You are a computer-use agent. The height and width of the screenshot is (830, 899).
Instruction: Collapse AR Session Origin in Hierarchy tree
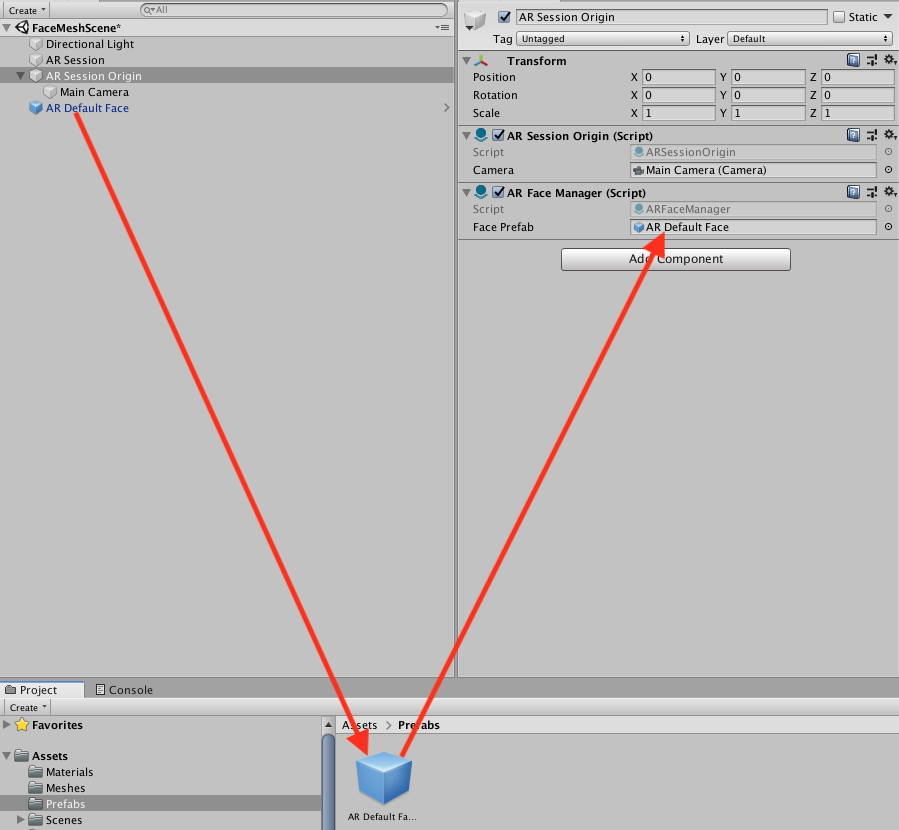coord(21,76)
